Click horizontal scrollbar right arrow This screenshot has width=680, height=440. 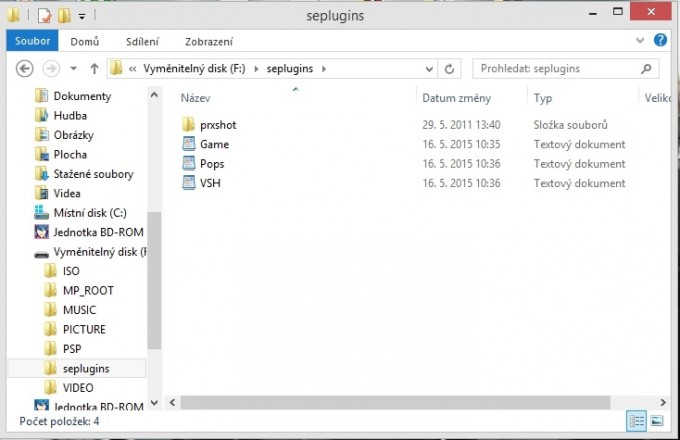coord(663,402)
